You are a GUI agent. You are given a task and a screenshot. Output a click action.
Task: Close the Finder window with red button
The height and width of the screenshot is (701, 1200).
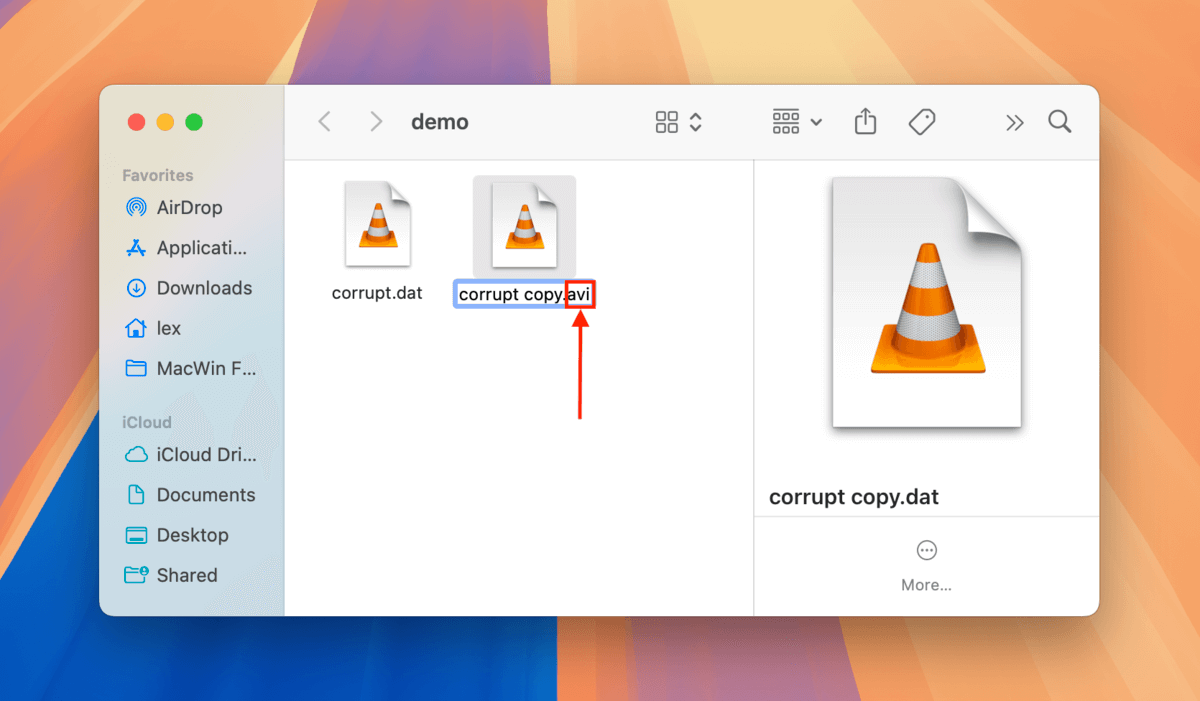136,122
